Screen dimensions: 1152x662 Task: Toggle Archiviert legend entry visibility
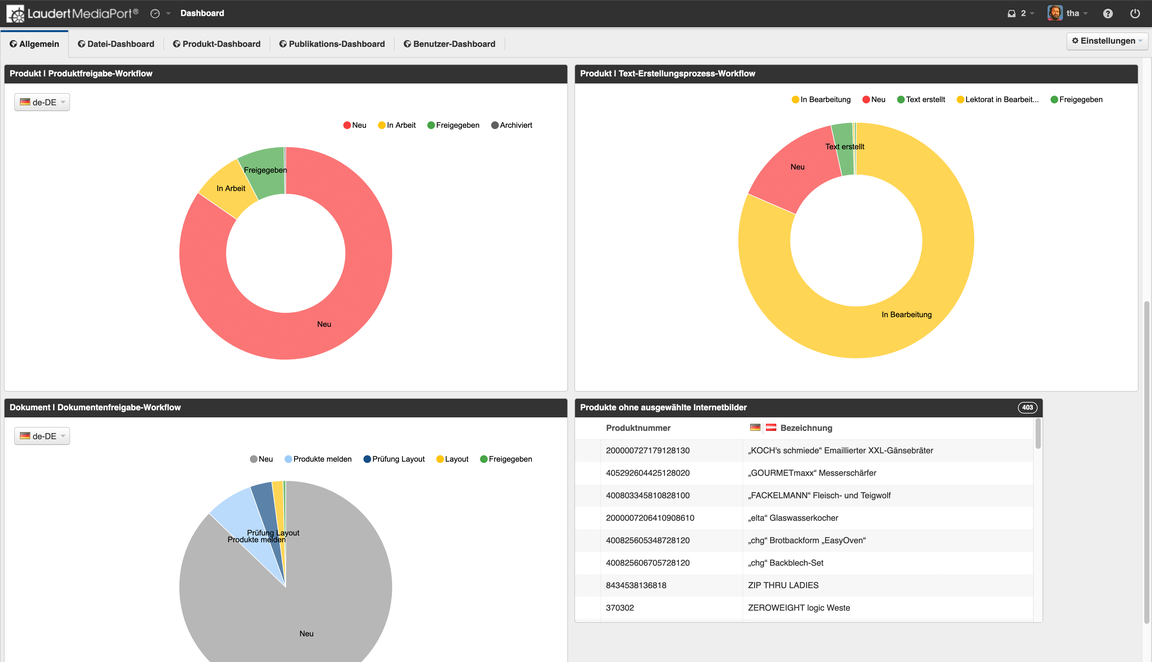[x=511, y=126]
